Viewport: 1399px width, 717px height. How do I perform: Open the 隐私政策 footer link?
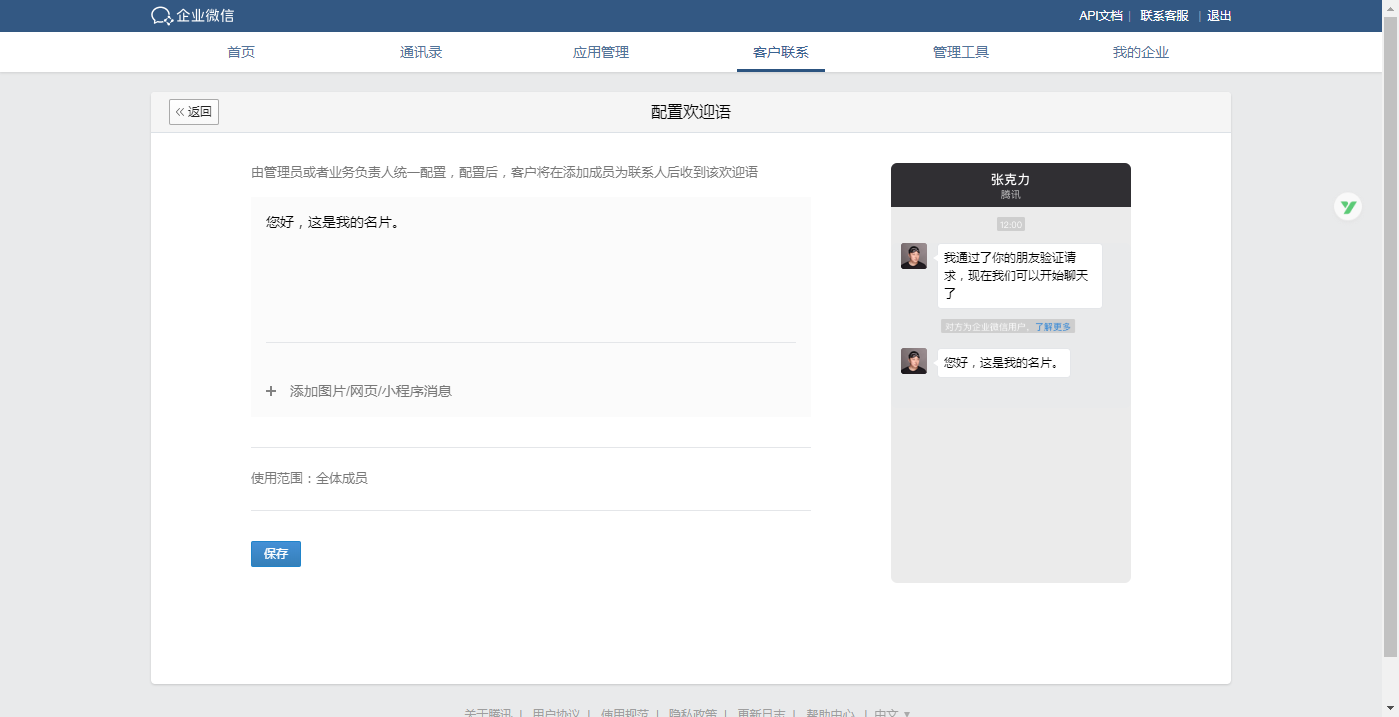tap(693, 713)
